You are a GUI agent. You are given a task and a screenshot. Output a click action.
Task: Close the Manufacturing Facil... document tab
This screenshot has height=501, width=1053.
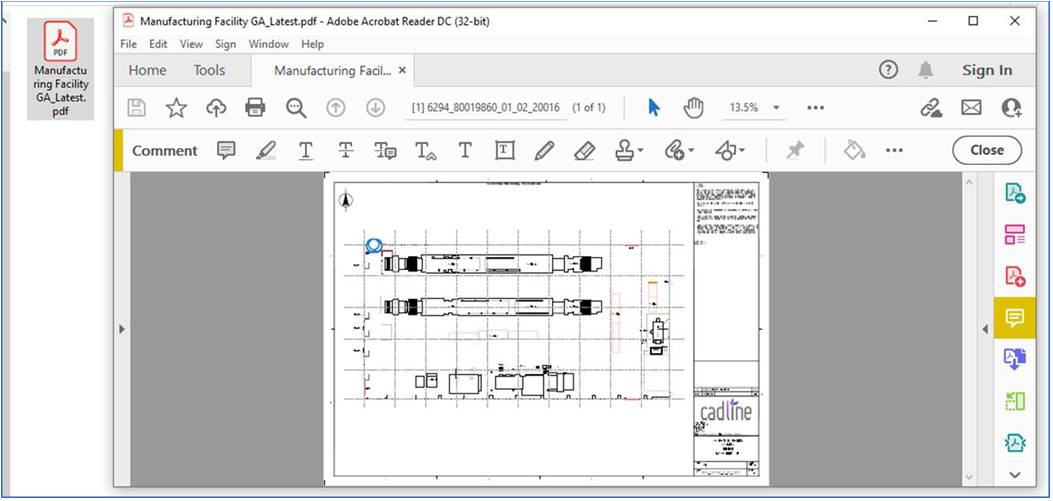402,71
